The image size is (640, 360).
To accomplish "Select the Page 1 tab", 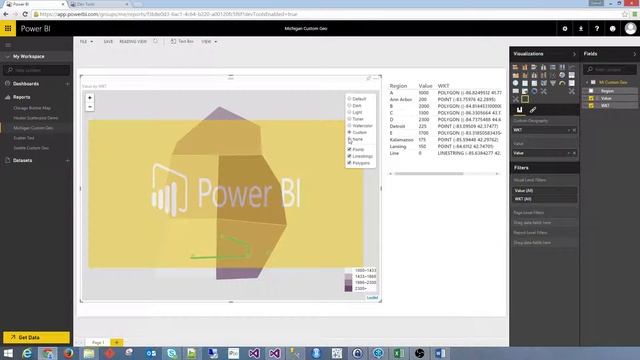I will click(x=98, y=342).
